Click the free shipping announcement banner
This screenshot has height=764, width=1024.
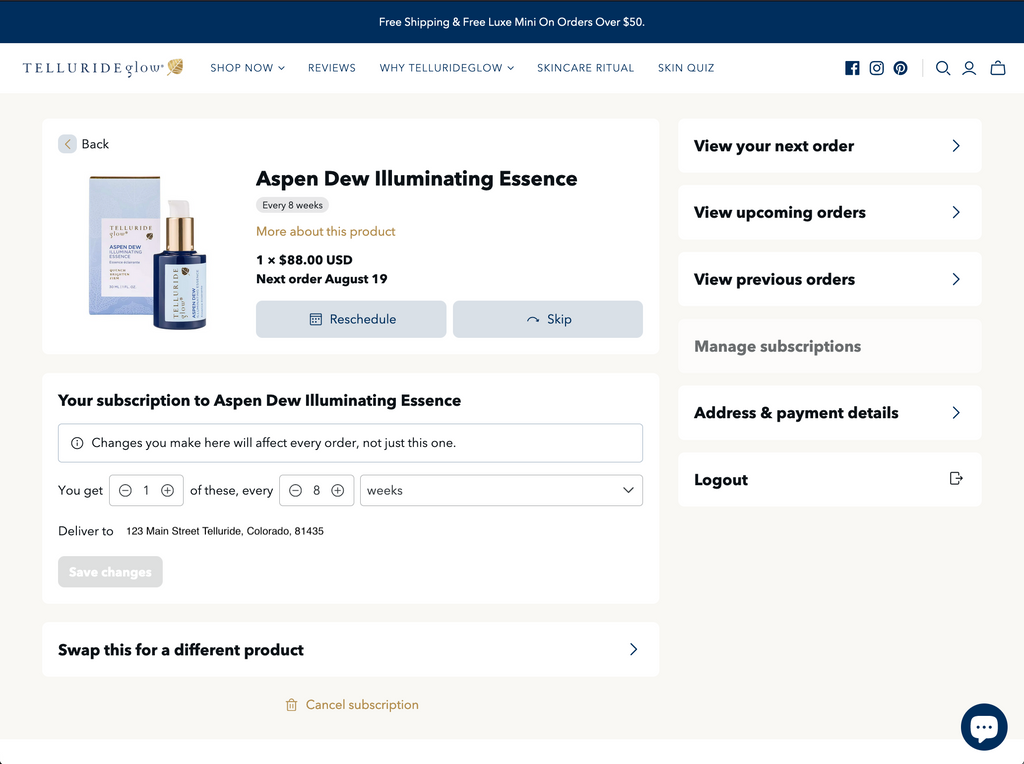512,22
